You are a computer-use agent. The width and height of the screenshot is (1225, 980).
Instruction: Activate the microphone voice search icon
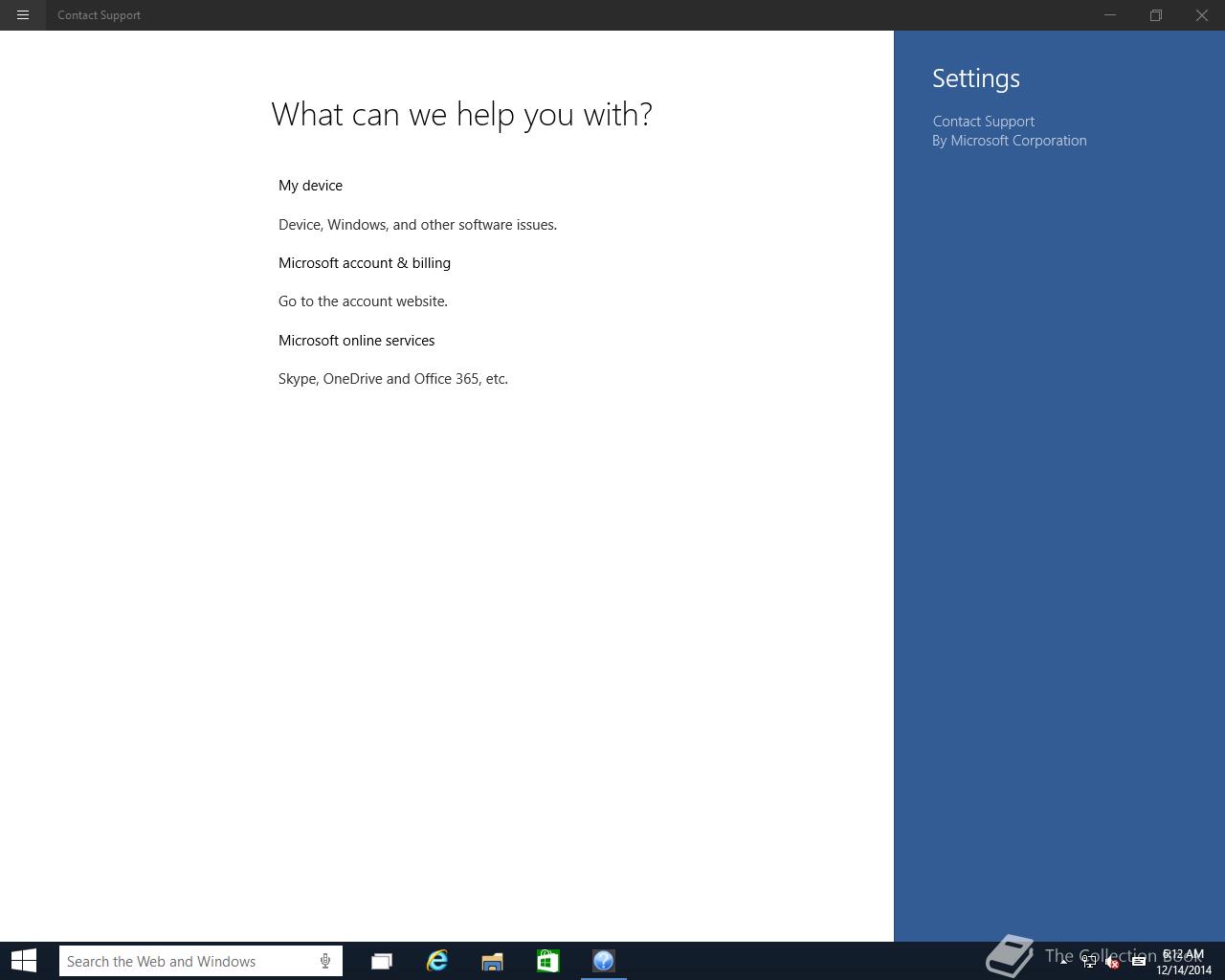[x=325, y=961]
